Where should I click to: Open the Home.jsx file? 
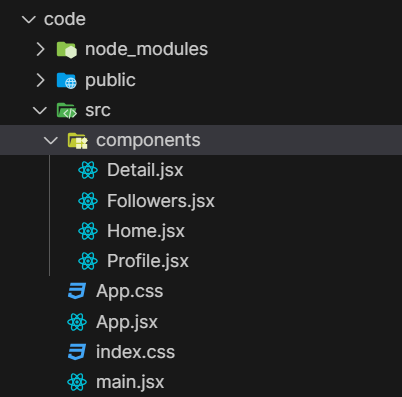[146, 231]
